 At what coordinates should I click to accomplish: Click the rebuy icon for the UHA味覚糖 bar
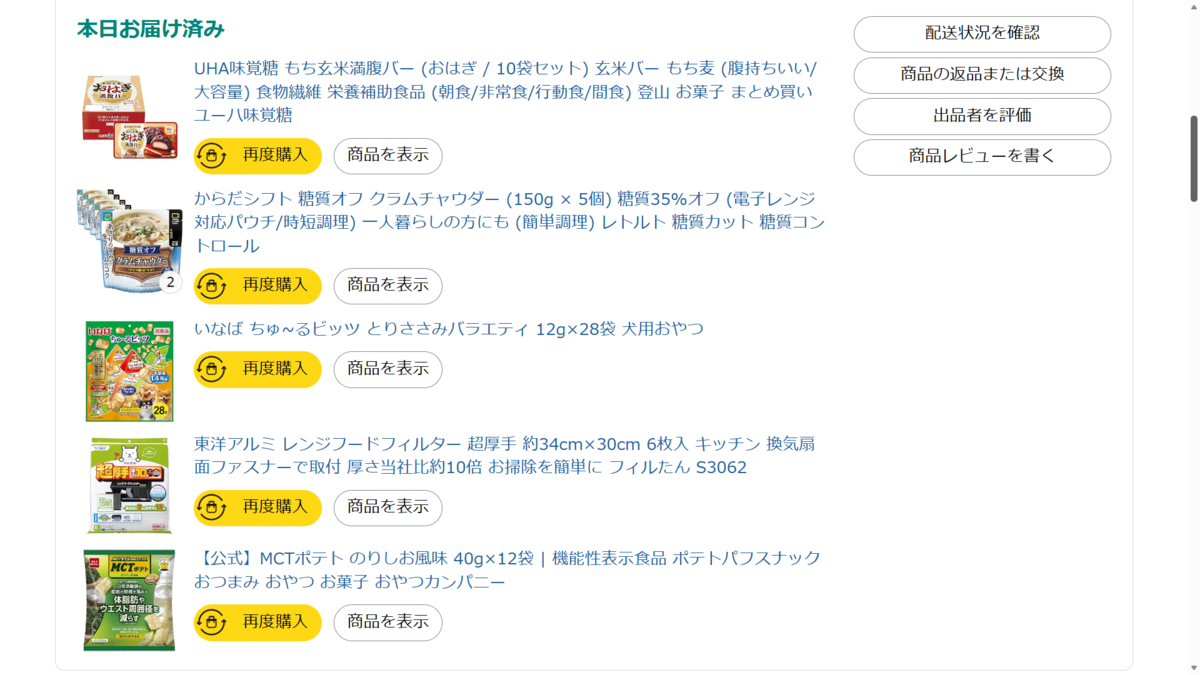coord(212,156)
